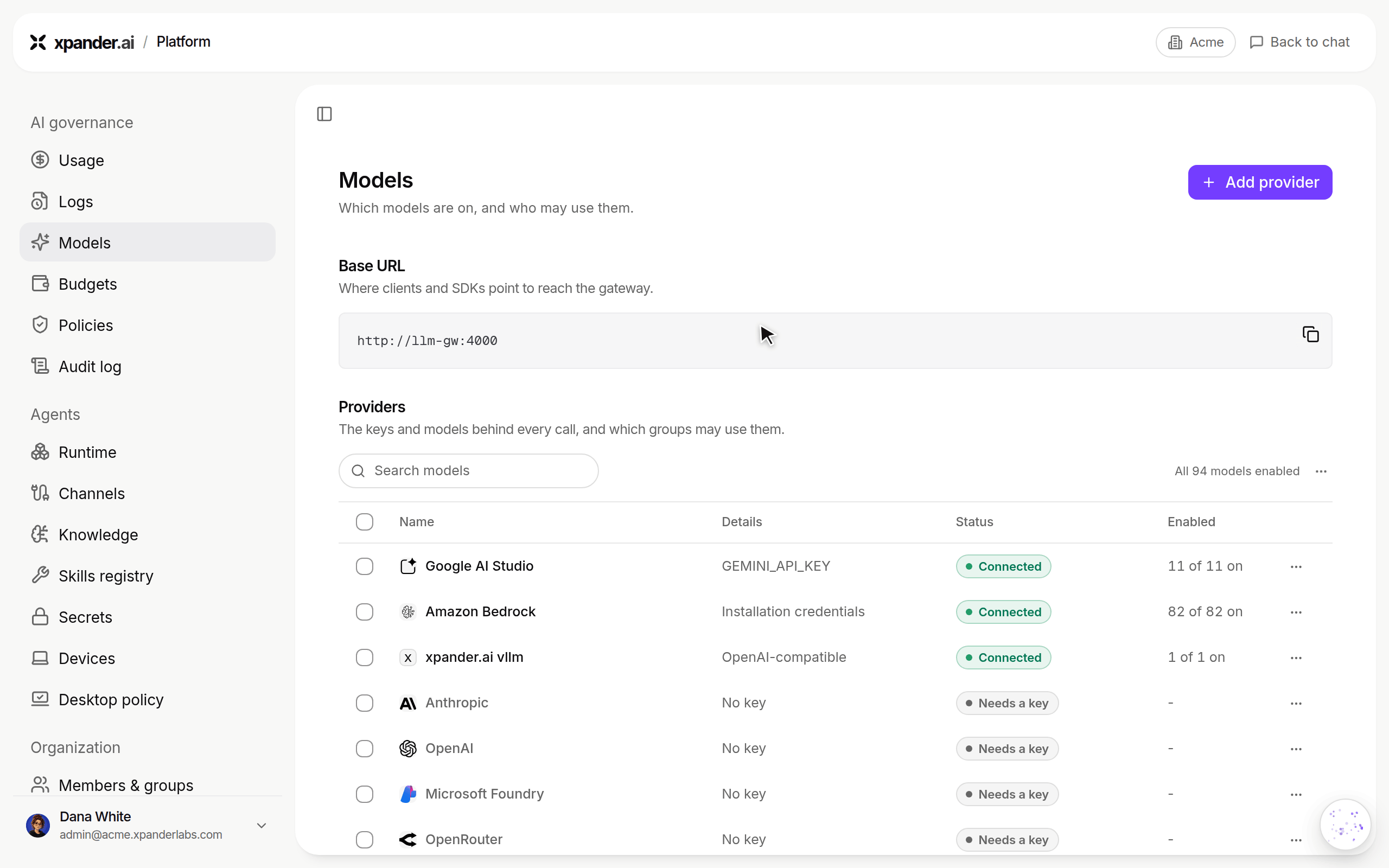Open Logs in the sidebar
Screen dimensions: 1389x868
148,201
